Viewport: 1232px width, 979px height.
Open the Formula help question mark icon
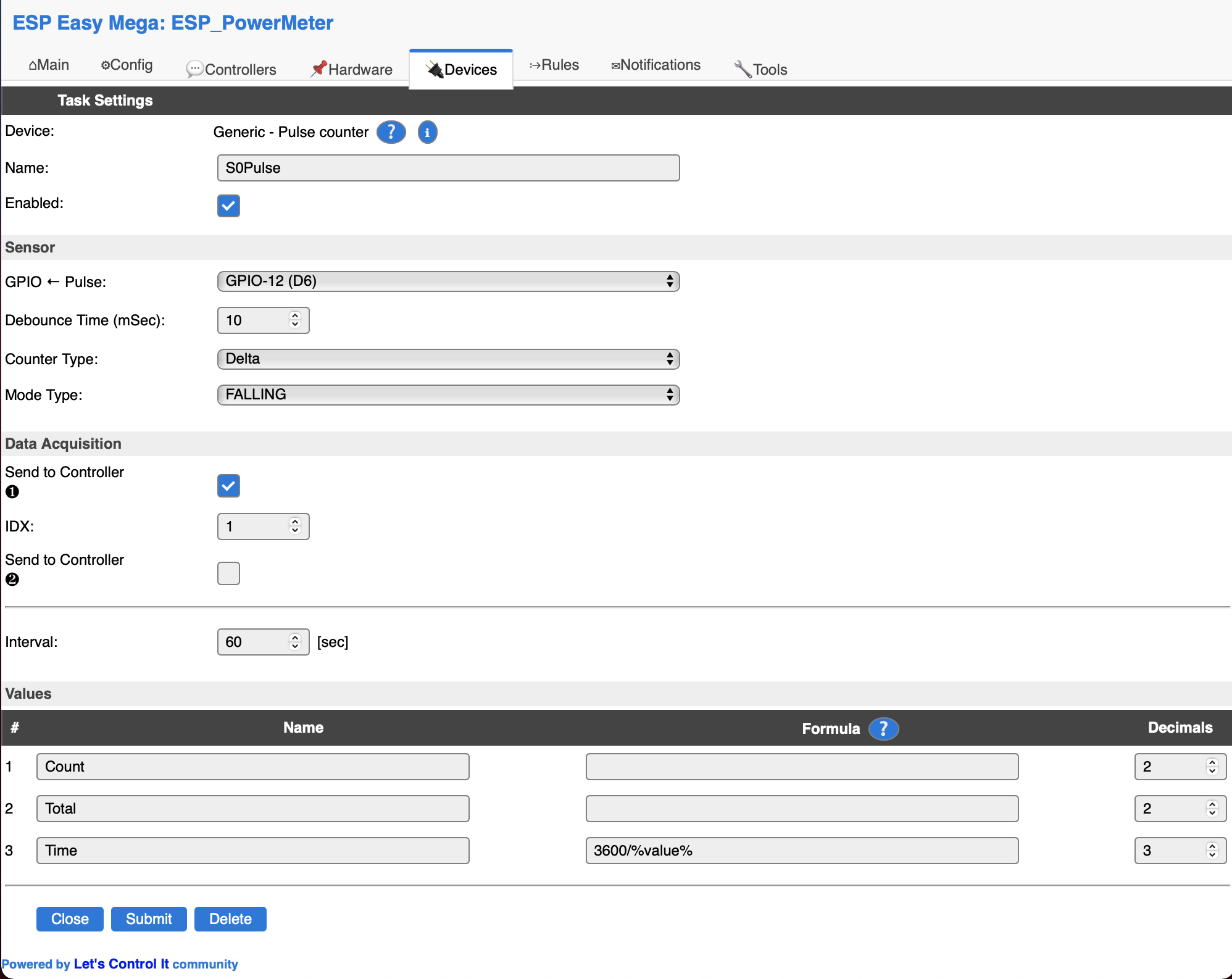[x=883, y=729]
